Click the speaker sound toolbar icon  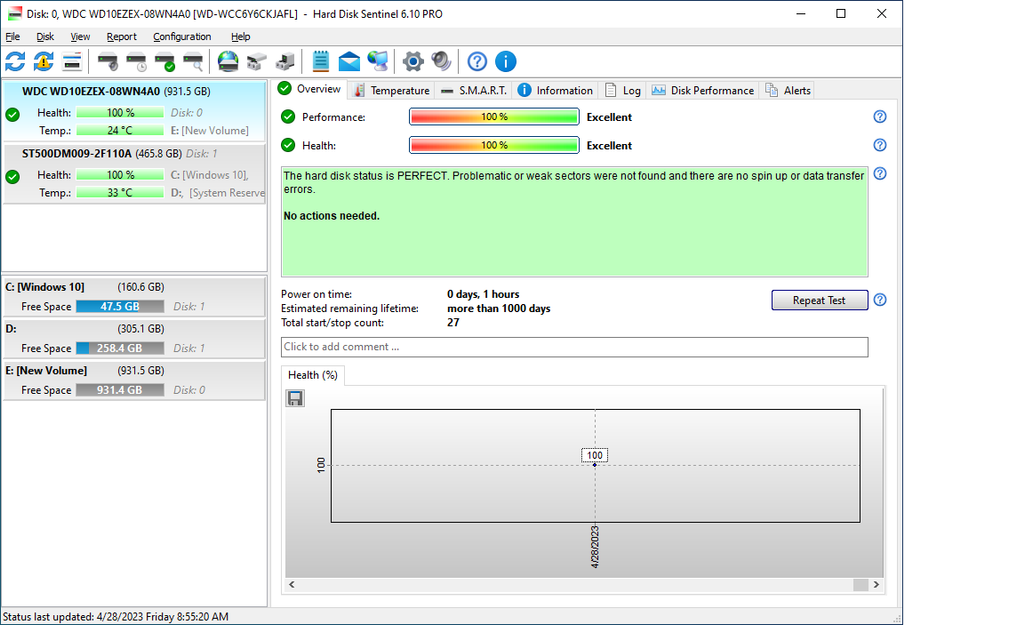tap(441, 61)
